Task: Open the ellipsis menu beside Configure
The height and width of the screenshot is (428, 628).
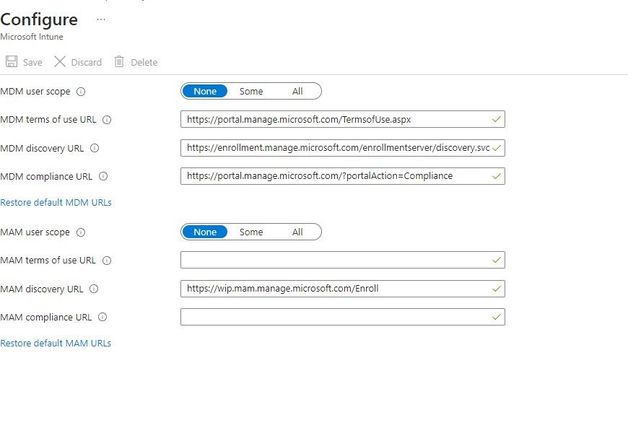Action: (x=101, y=19)
